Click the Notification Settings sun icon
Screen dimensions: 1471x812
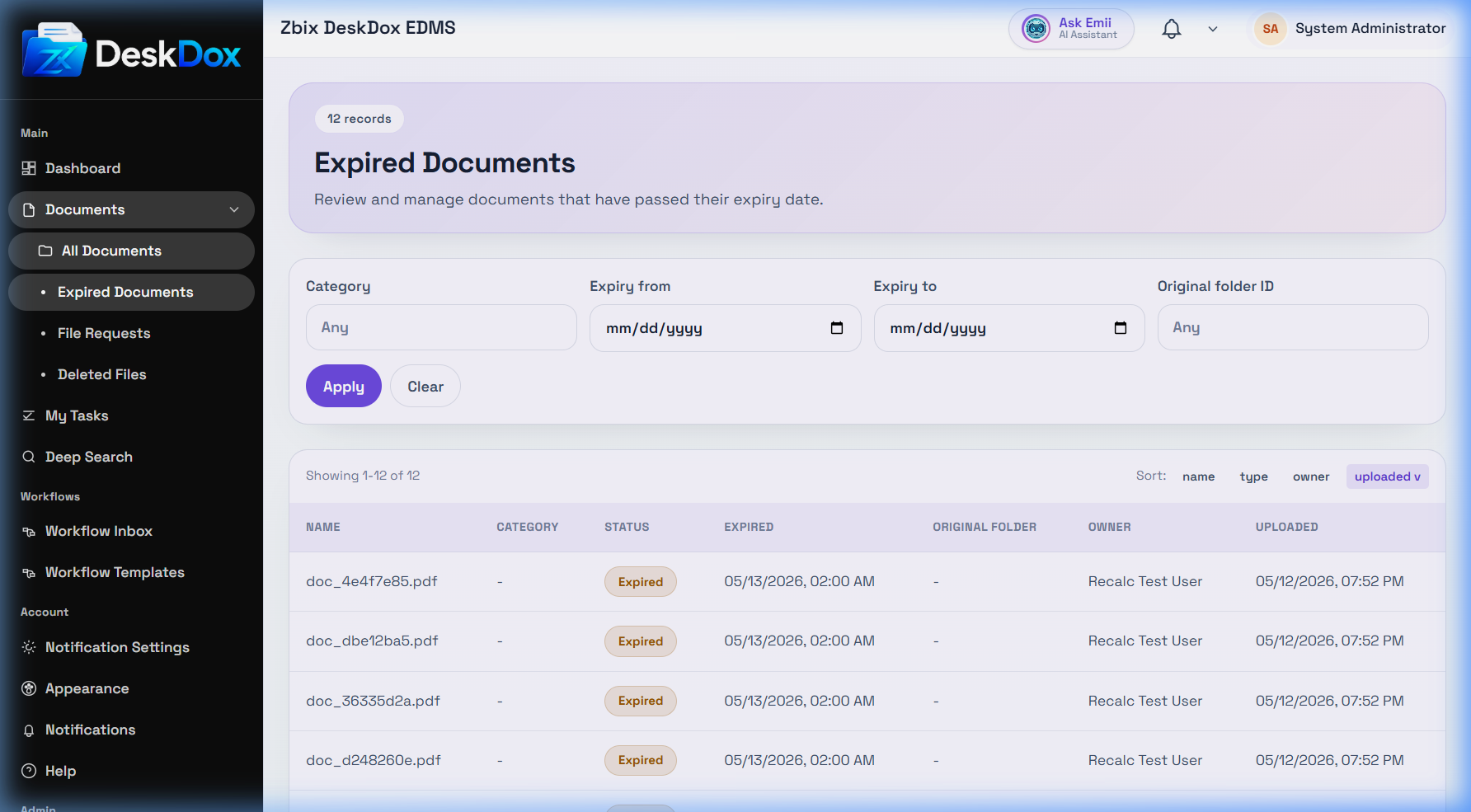tap(29, 647)
